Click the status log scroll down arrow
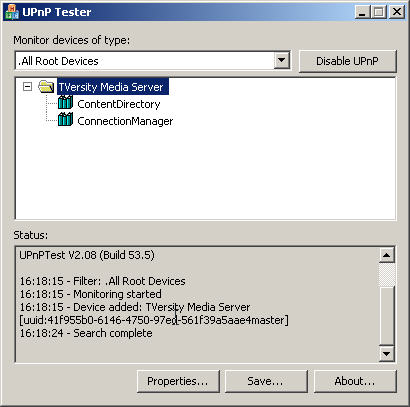410x407 pixels. (x=387, y=353)
